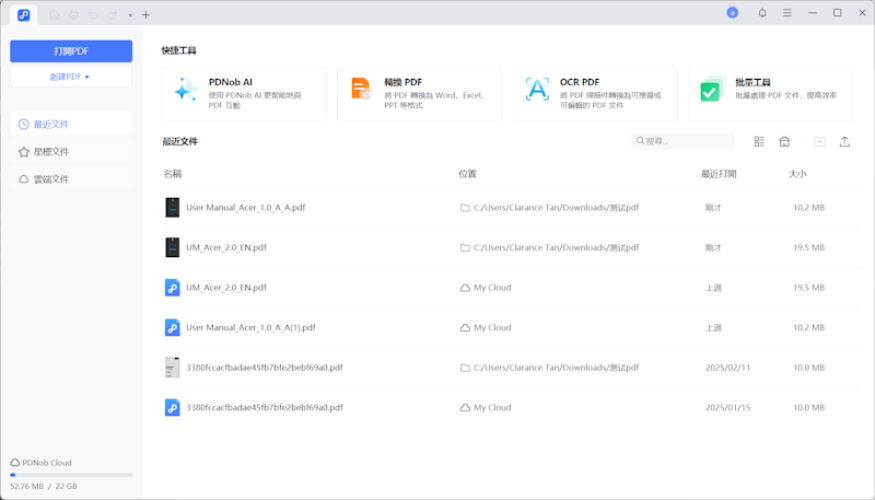Viewport: 875px width, 500px height.
Task: Open User Manual_Acer_1.0_A_A.pdf from recent files
Action: point(245,208)
